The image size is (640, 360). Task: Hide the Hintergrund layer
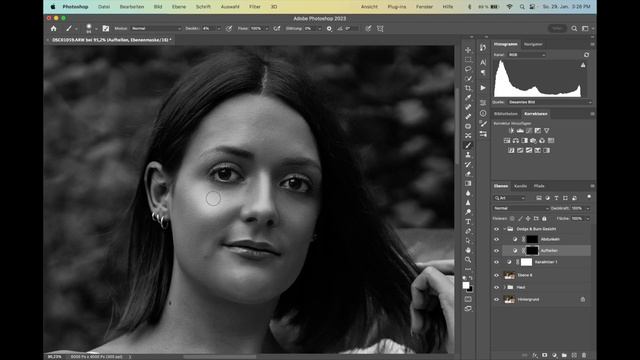[497, 300]
